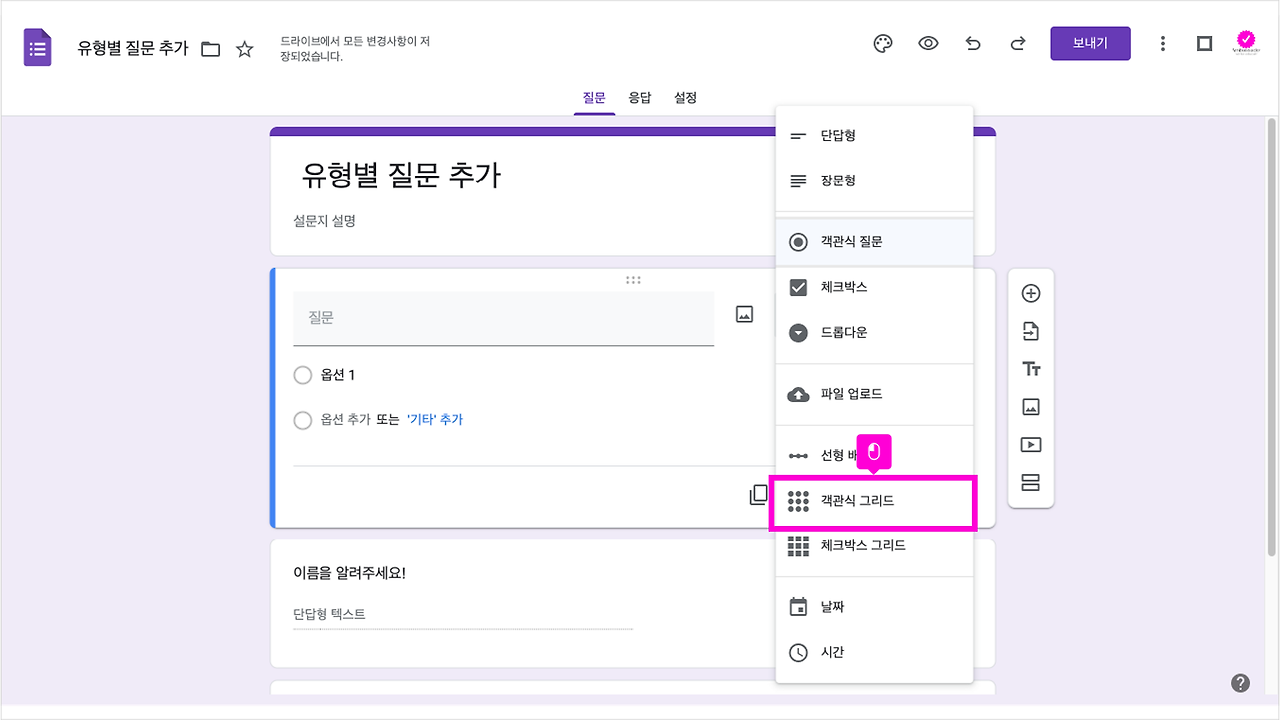Add title and description with Tt icon

click(x=1030, y=368)
